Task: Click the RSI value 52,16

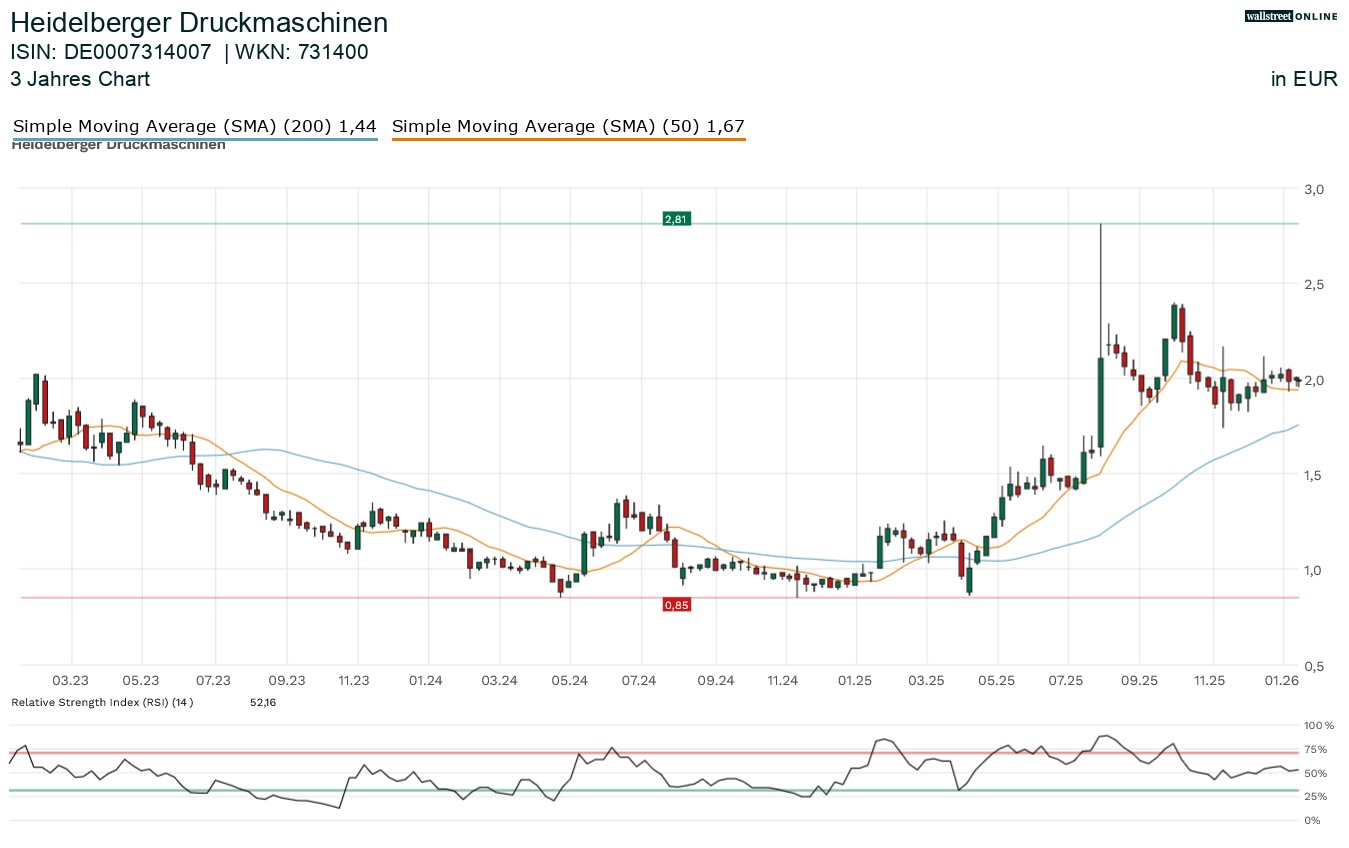Action: (x=263, y=703)
